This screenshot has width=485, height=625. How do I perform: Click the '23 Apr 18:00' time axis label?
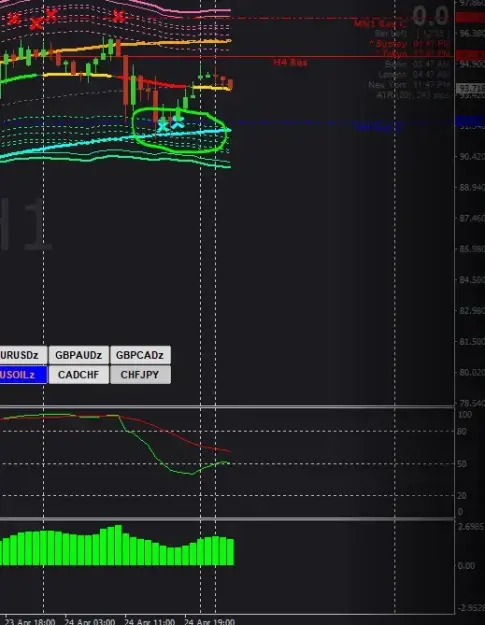pyautogui.click(x=30, y=621)
